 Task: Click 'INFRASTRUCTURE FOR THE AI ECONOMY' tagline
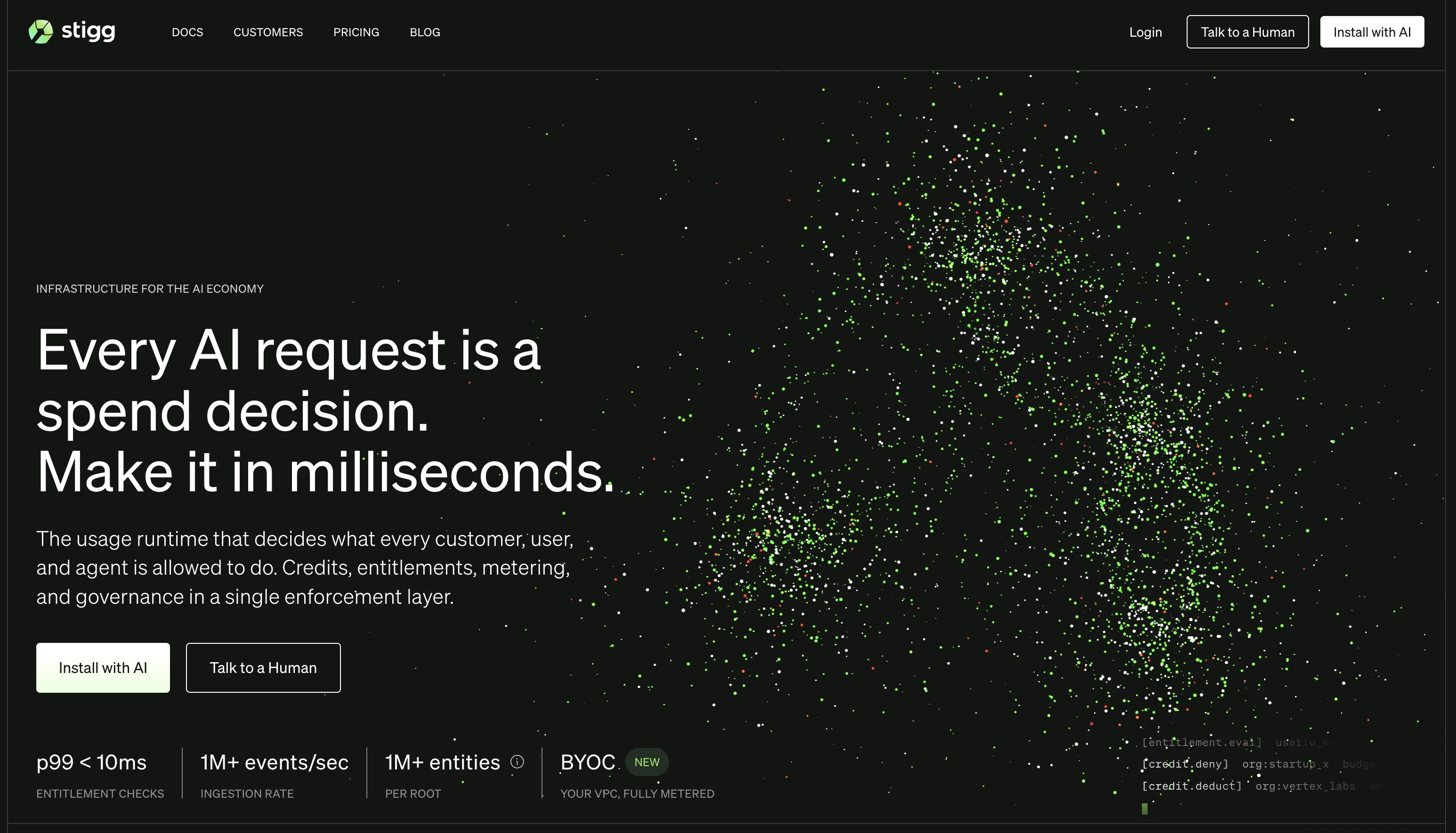(150, 288)
